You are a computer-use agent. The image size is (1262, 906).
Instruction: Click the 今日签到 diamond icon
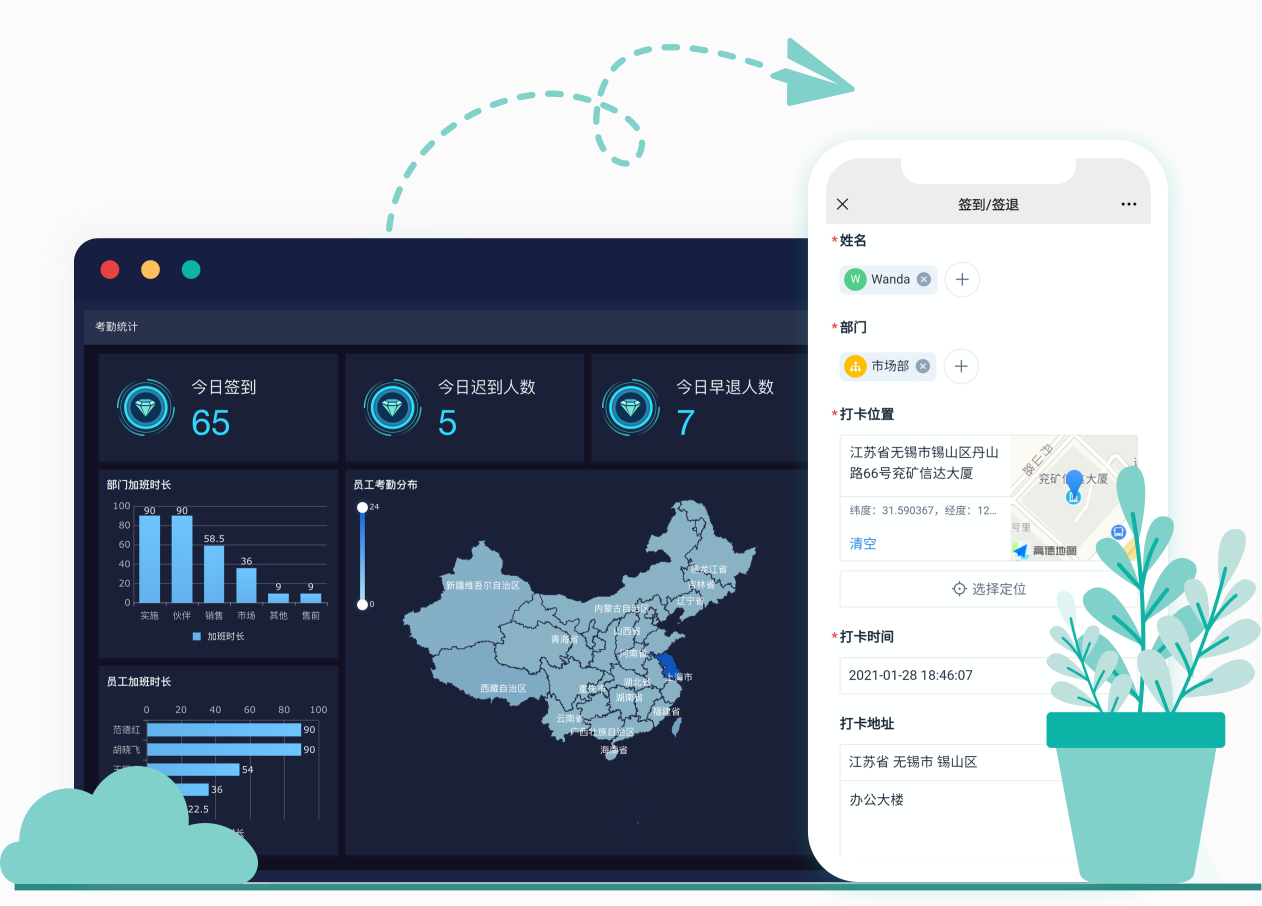click(147, 408)
